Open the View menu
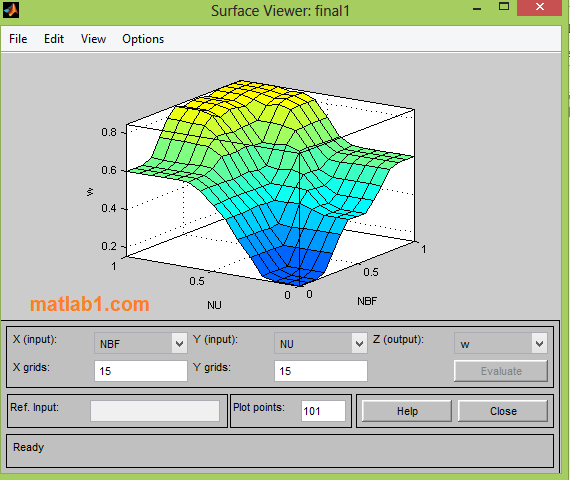Viewport: 570px width, 480px height. click(x=93, y=39)
